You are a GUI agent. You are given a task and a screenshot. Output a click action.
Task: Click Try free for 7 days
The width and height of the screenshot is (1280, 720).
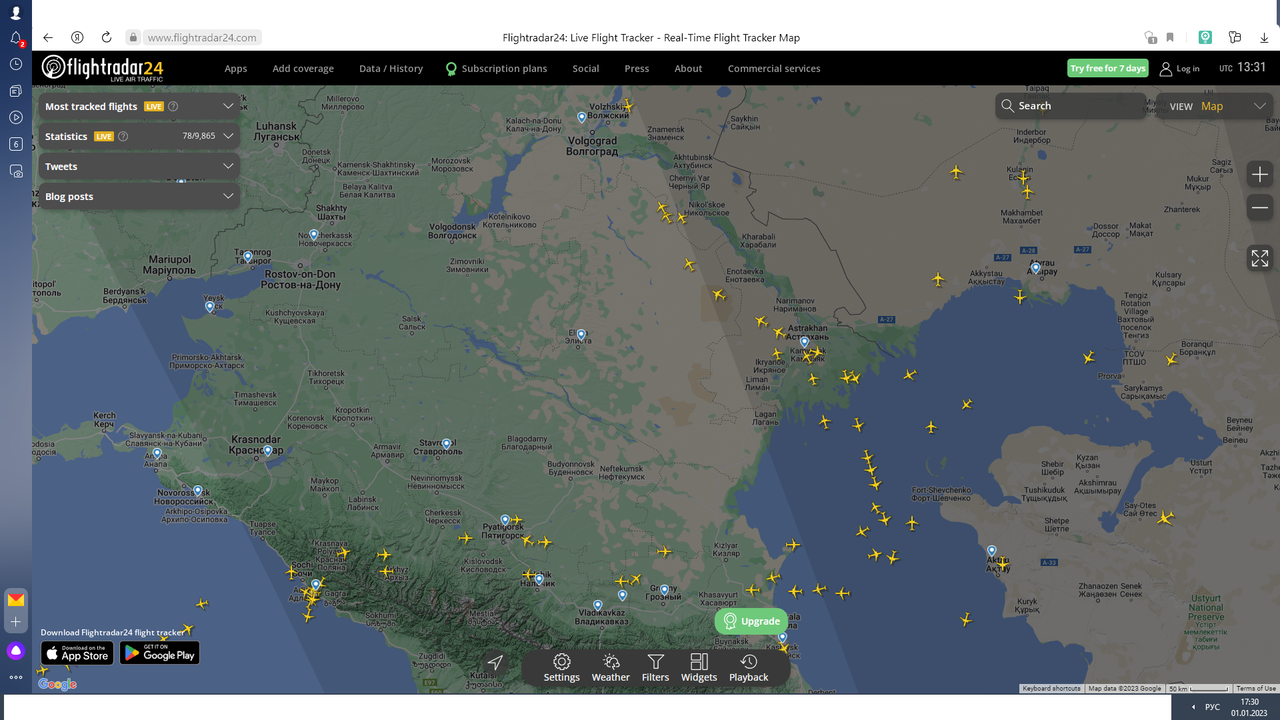(1108, 68)
